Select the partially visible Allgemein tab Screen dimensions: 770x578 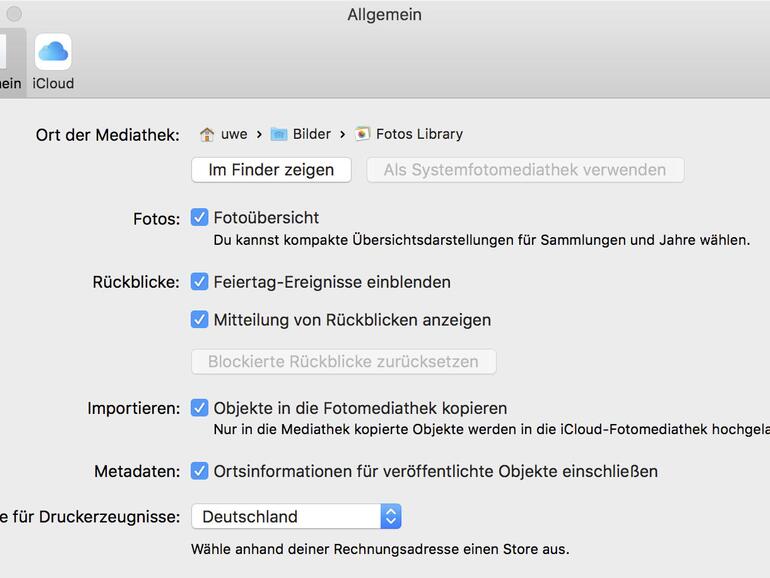tap(11, 62)
